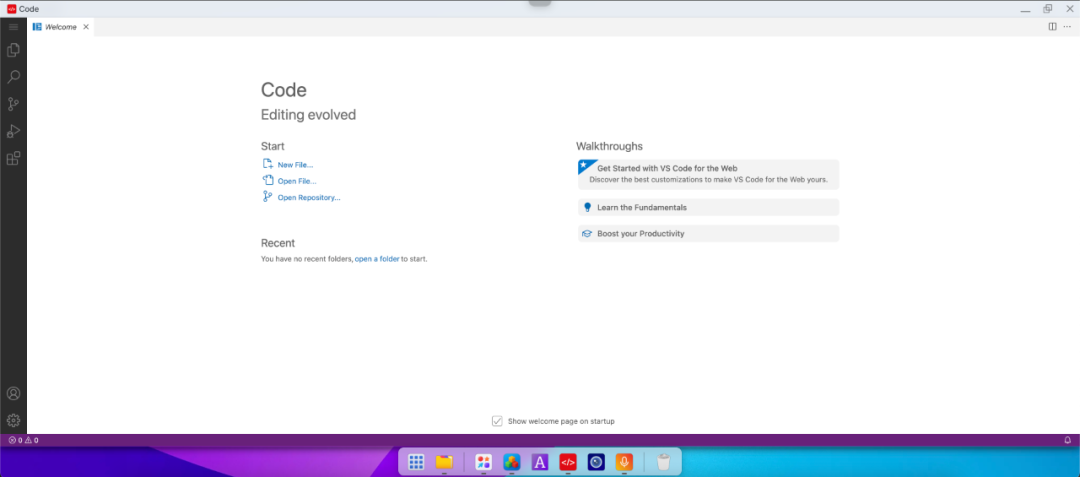Viewport: 1080px width, 477px height.
Task: Open the Run and Debug view
Action: (13, 131)
